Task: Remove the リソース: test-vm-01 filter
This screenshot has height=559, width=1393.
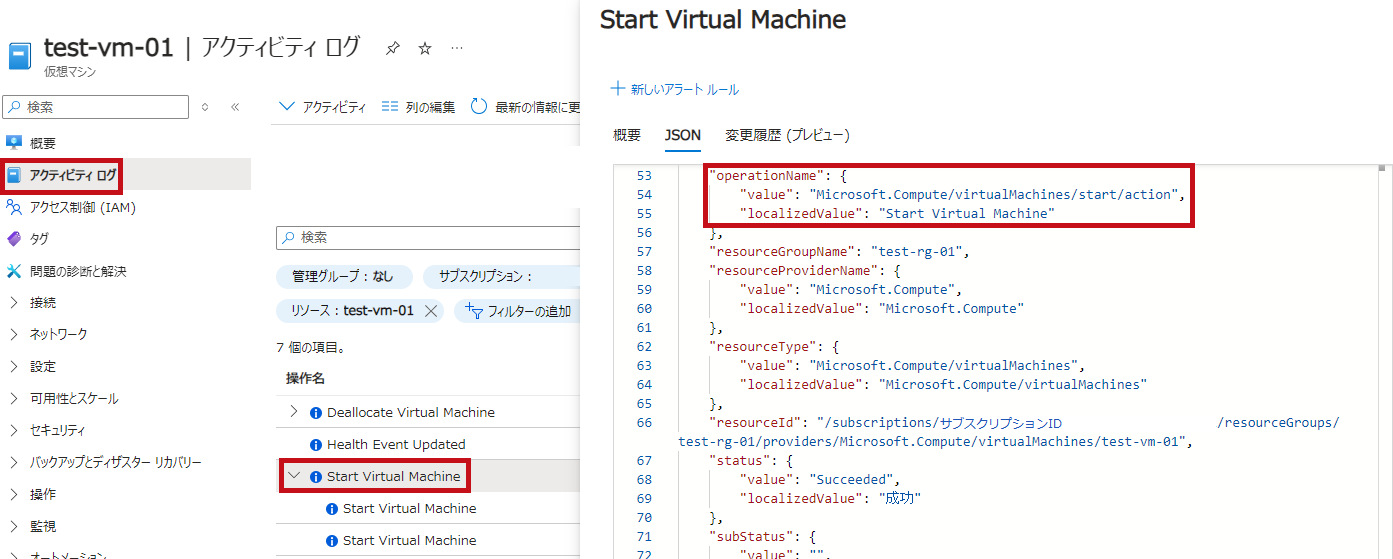Action: click(431, 311)
